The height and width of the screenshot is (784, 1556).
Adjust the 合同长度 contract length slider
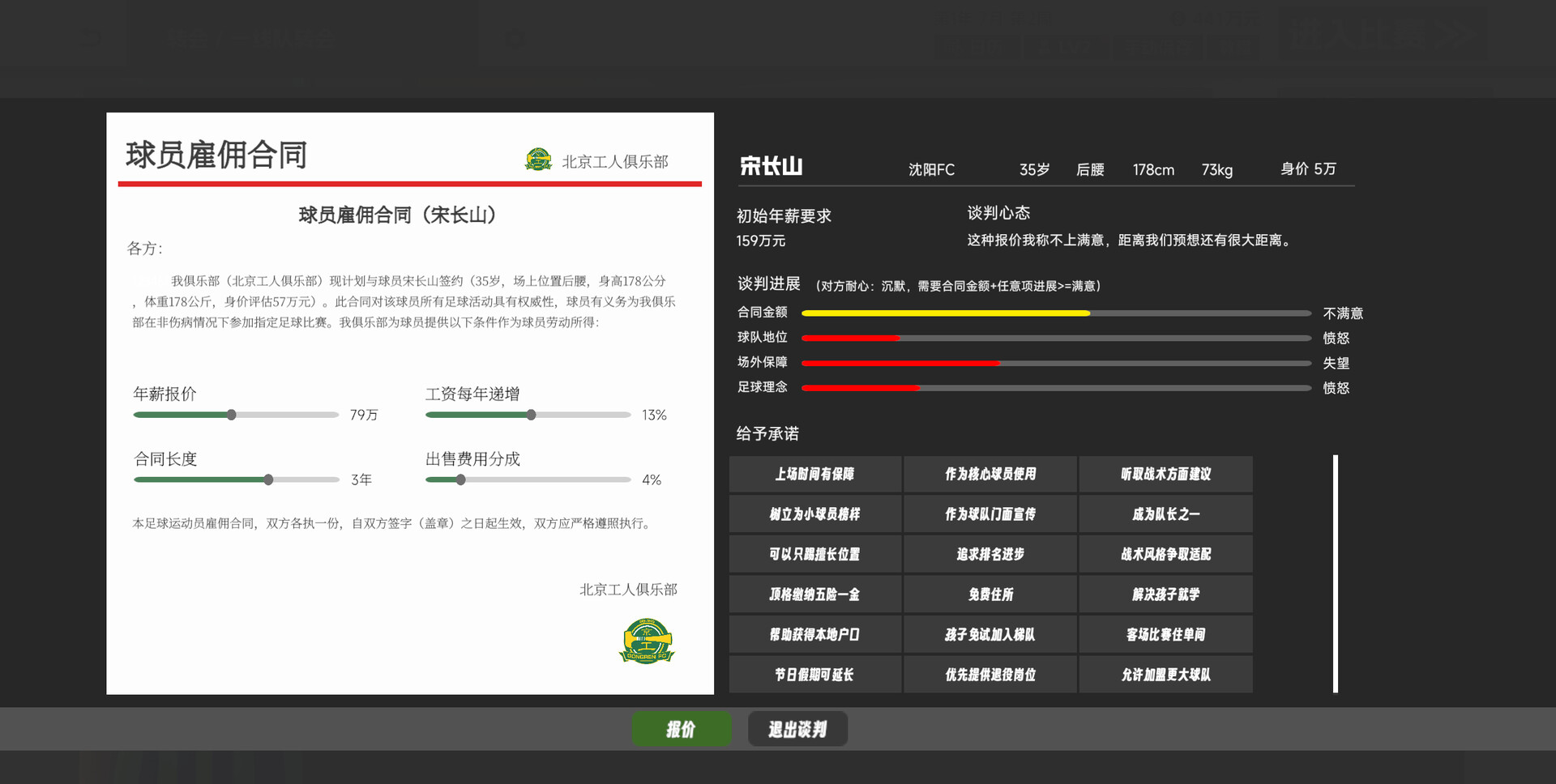click(267, 479)
